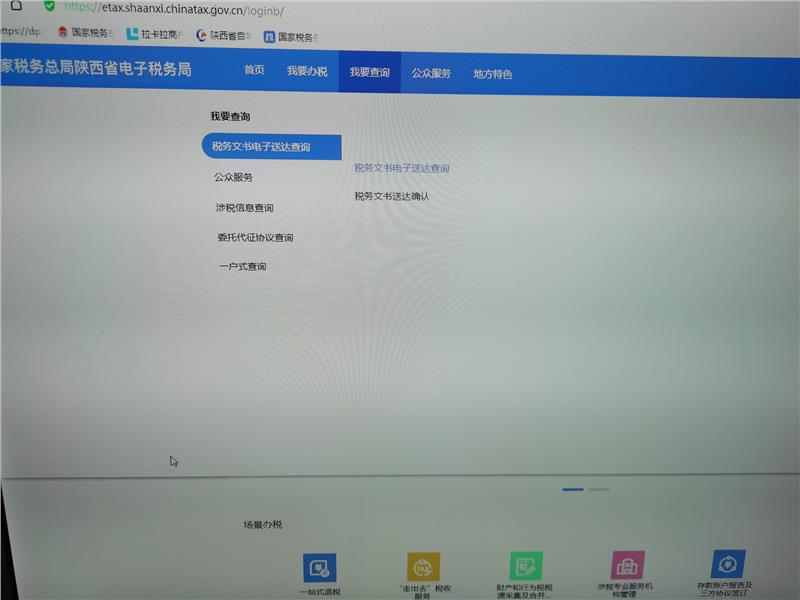800x600 pixels.
Task: Open the 拉卡拉商户 bookmark
Action: click(x=154, y=34)
